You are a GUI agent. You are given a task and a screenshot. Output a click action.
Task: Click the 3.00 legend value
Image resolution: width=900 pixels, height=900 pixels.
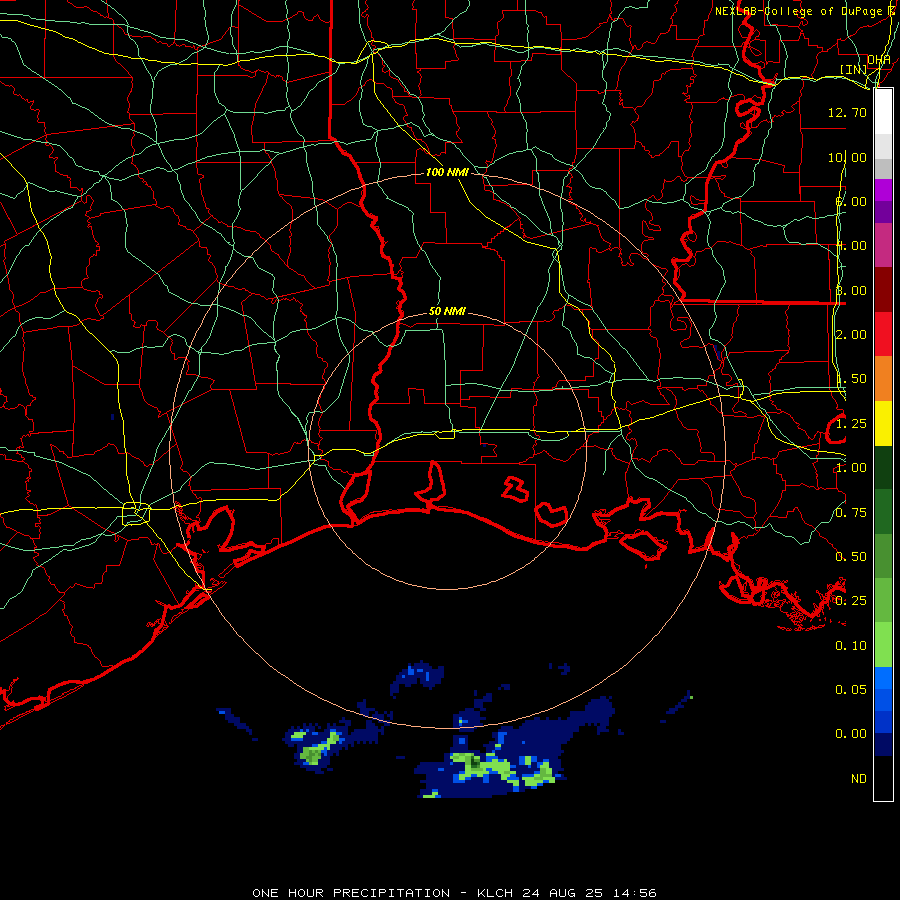851,290
